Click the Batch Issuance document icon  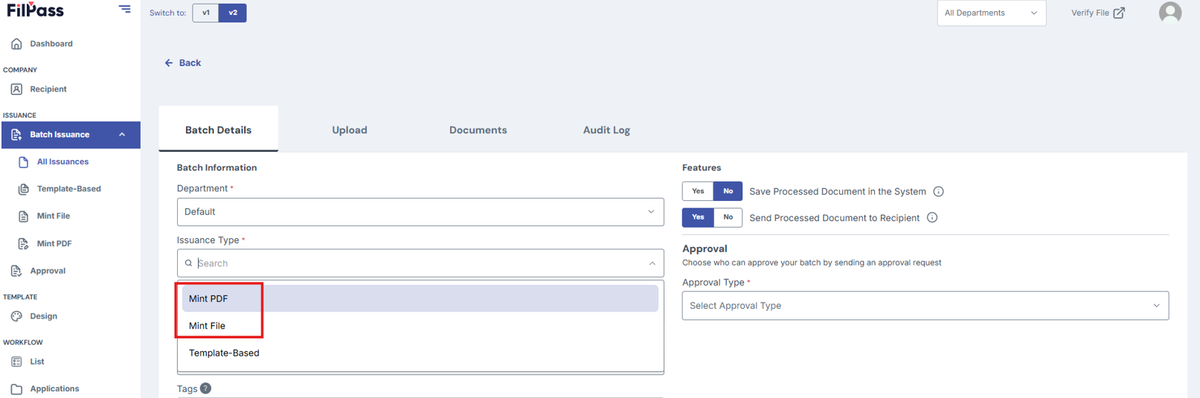[16, 135]
